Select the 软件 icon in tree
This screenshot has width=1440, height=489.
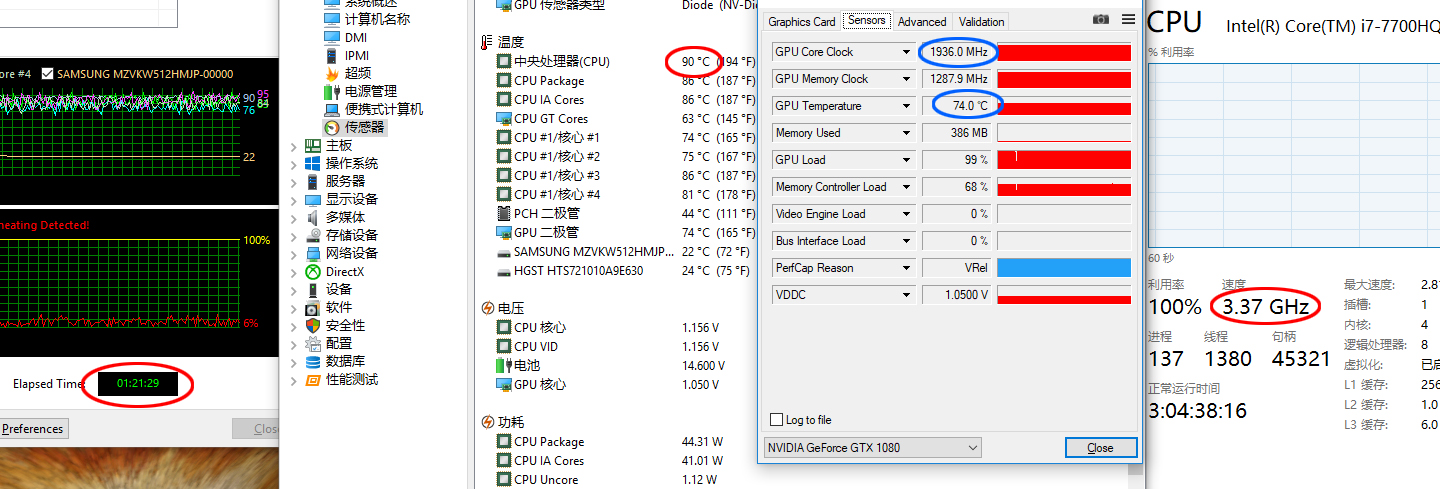[x=313, y=307]
